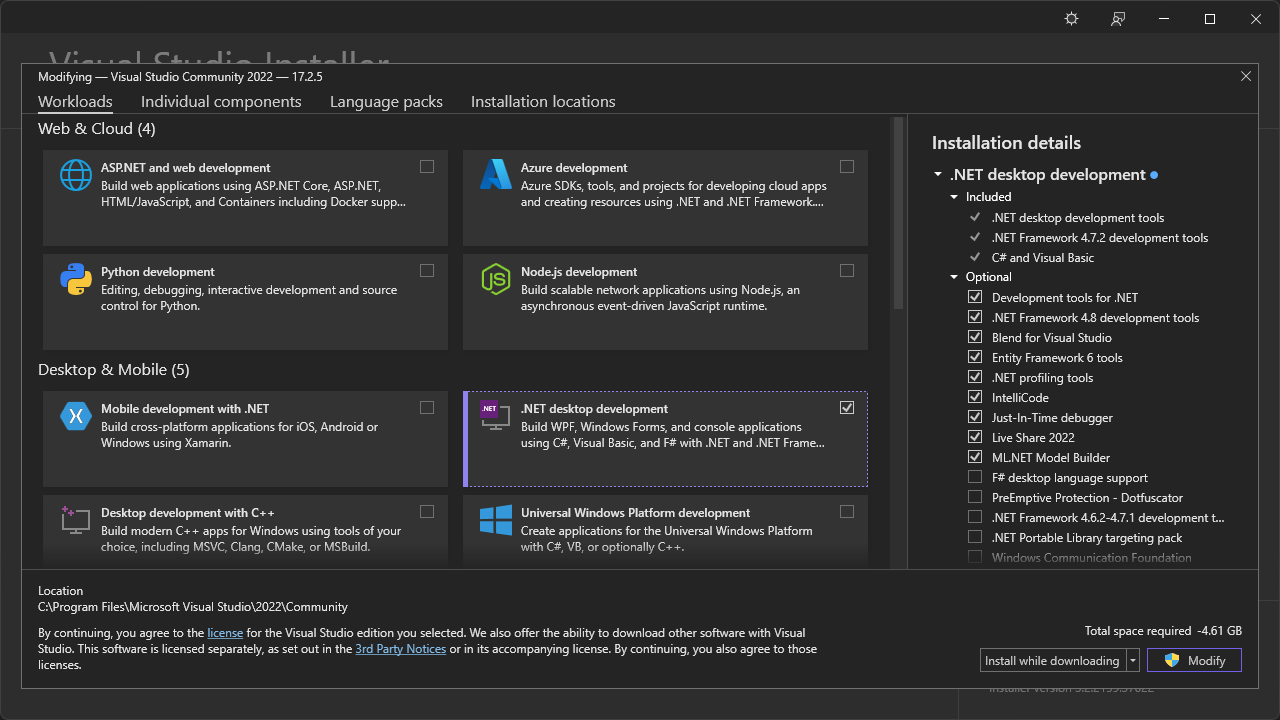Uncheck the .NET desktop development workload

(847, 408)
